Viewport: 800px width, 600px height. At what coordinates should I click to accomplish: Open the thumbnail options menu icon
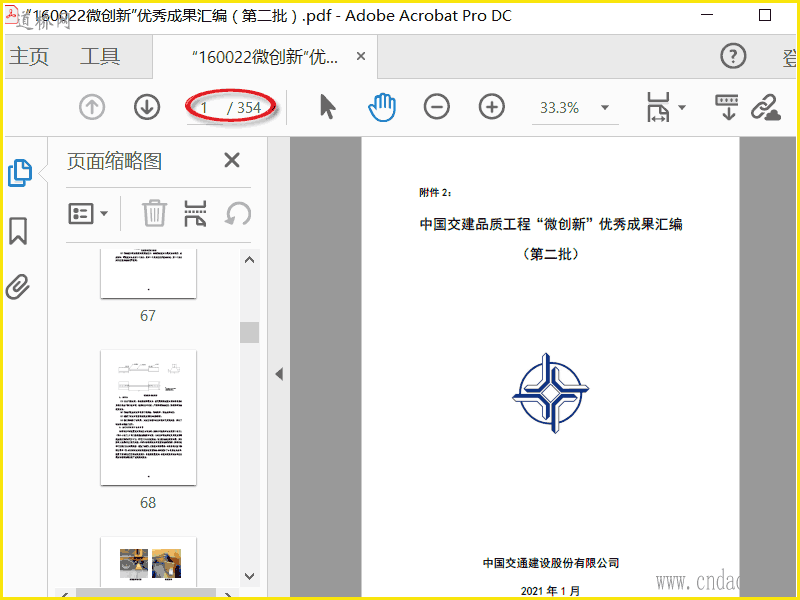point(88,213)
